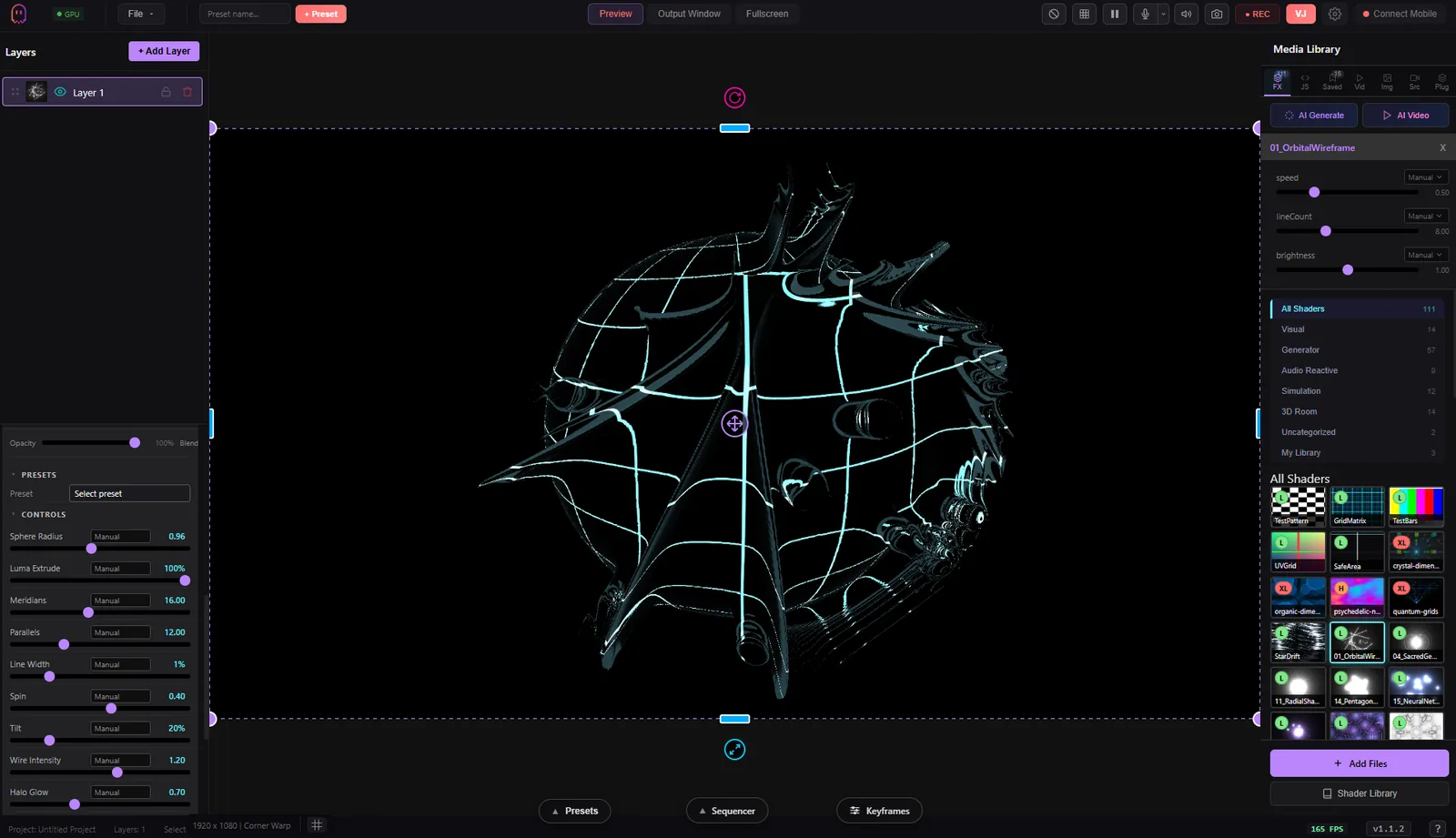
Task: Click the GPU status indicator
Action: pos(68,14)
